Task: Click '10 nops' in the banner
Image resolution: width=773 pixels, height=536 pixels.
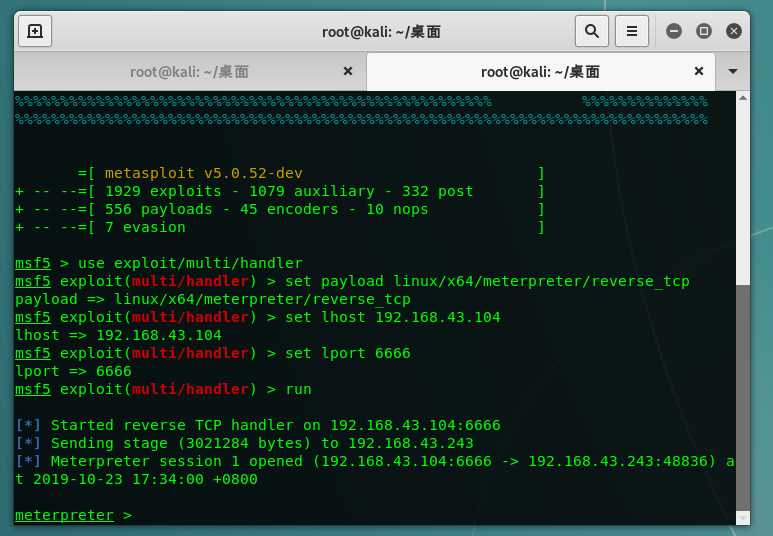Action: click(x=397, y=210)
